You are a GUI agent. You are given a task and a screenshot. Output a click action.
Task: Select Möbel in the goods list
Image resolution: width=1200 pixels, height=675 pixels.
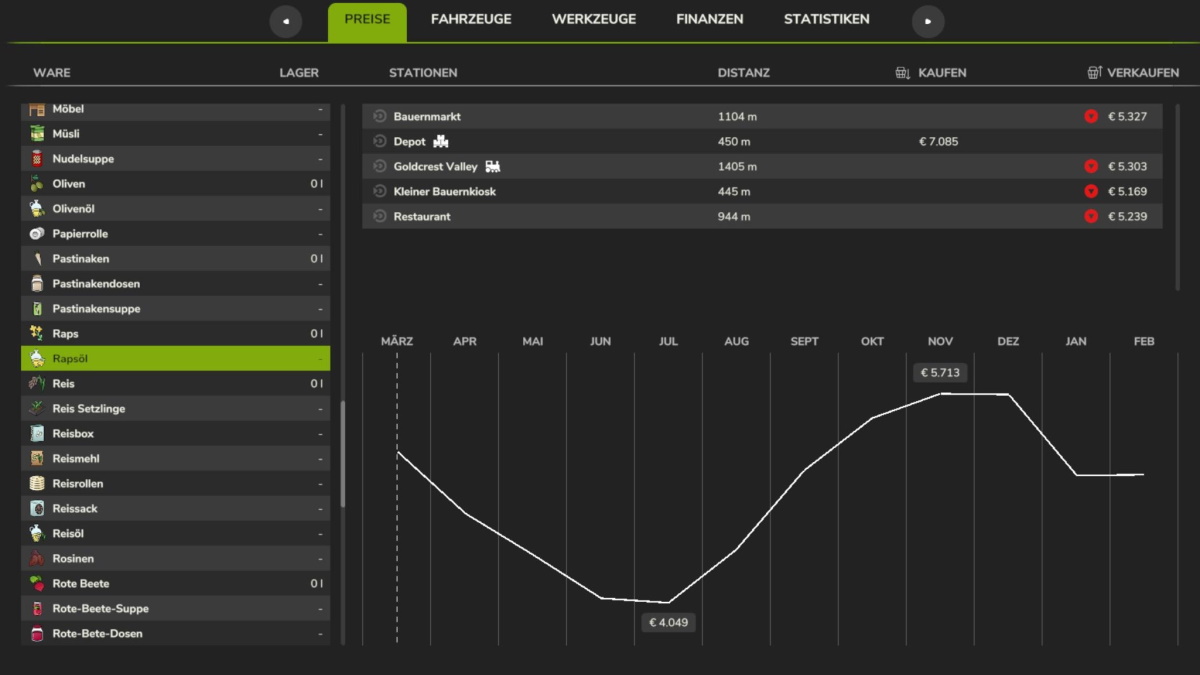175,110
